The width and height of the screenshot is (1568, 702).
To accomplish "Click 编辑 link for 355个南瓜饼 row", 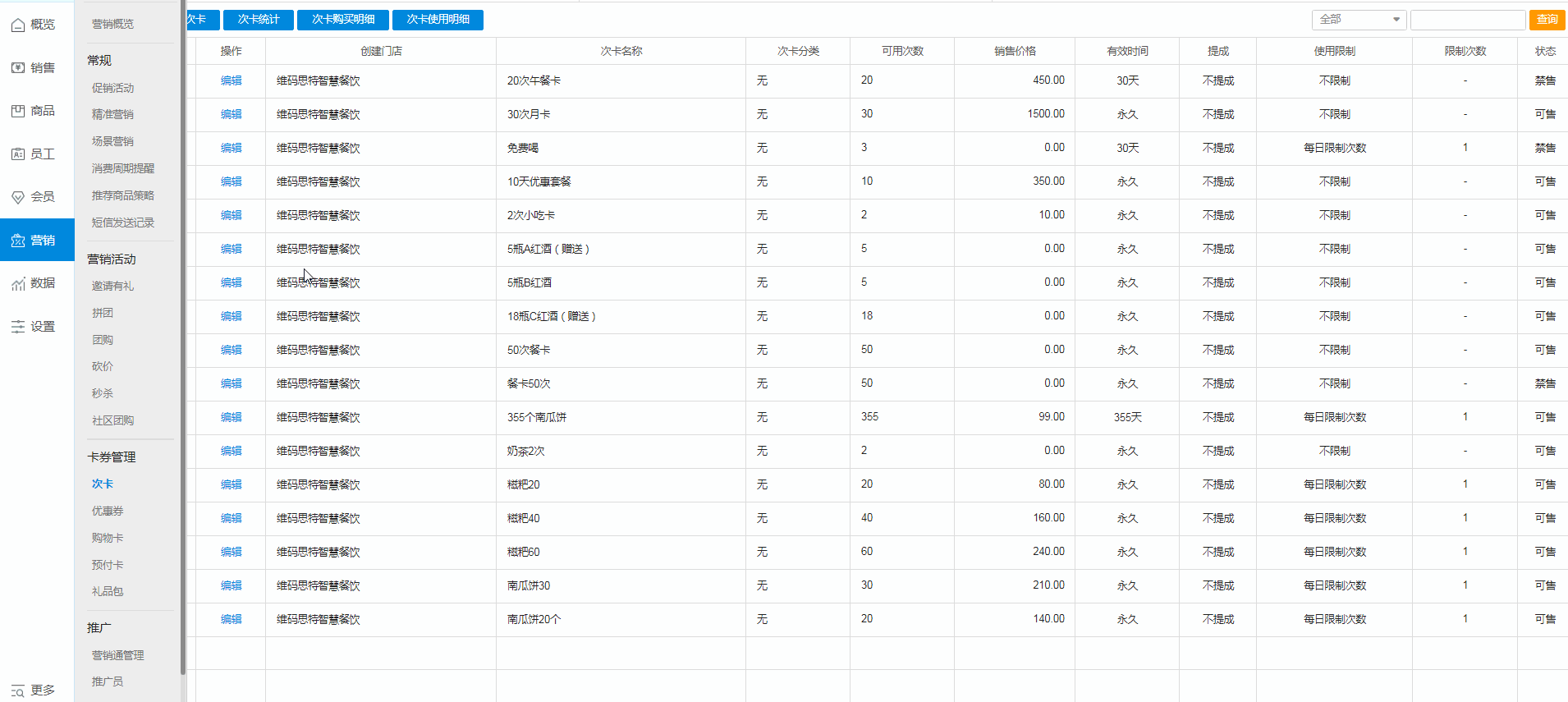I will (x=232, y=418).
